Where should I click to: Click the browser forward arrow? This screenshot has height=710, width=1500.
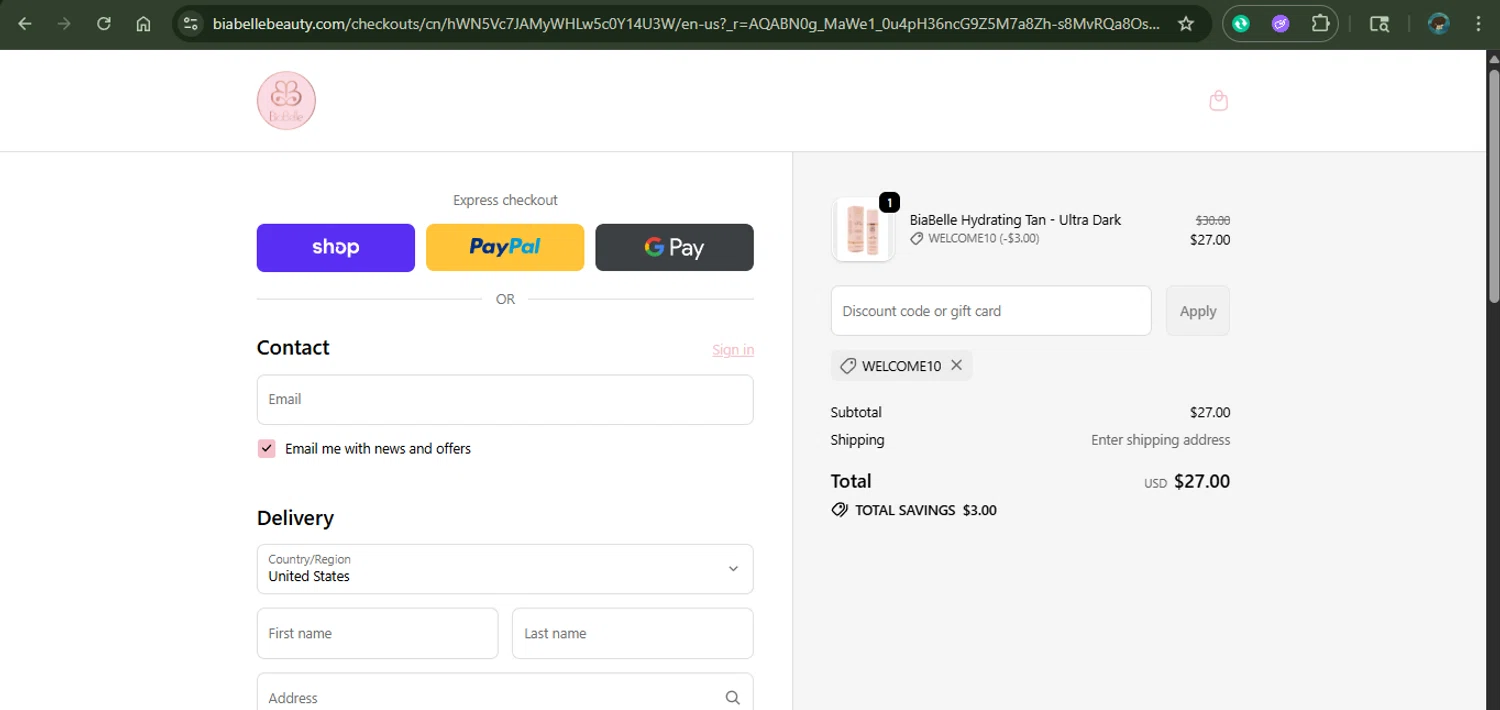(64, 24)
